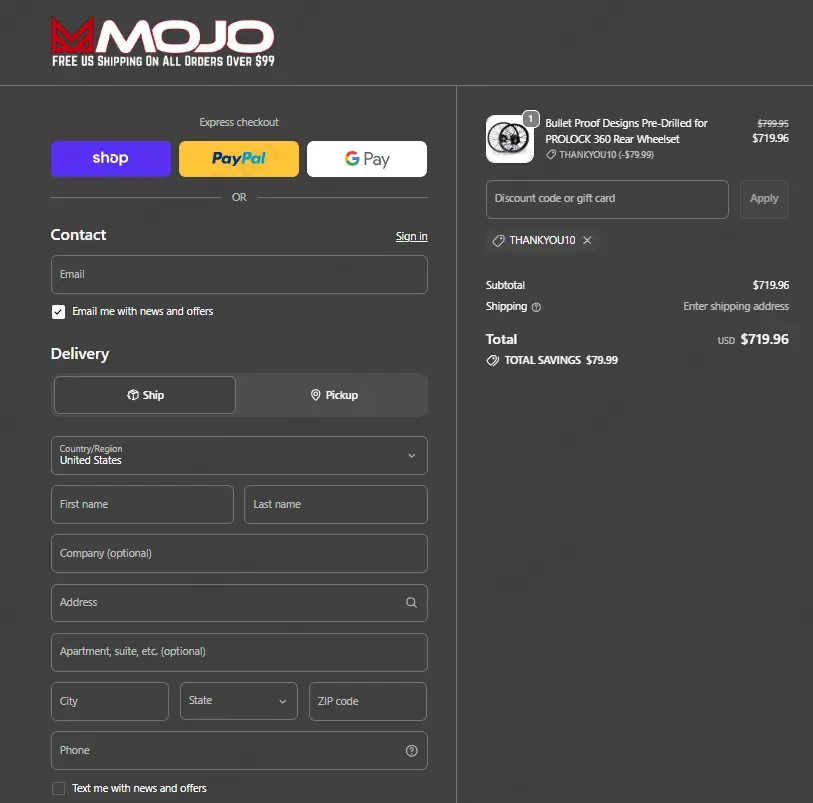813x803 pixels.
Task: Click the Subtotal $719.96 value
Action: click(x=770, y=285)
